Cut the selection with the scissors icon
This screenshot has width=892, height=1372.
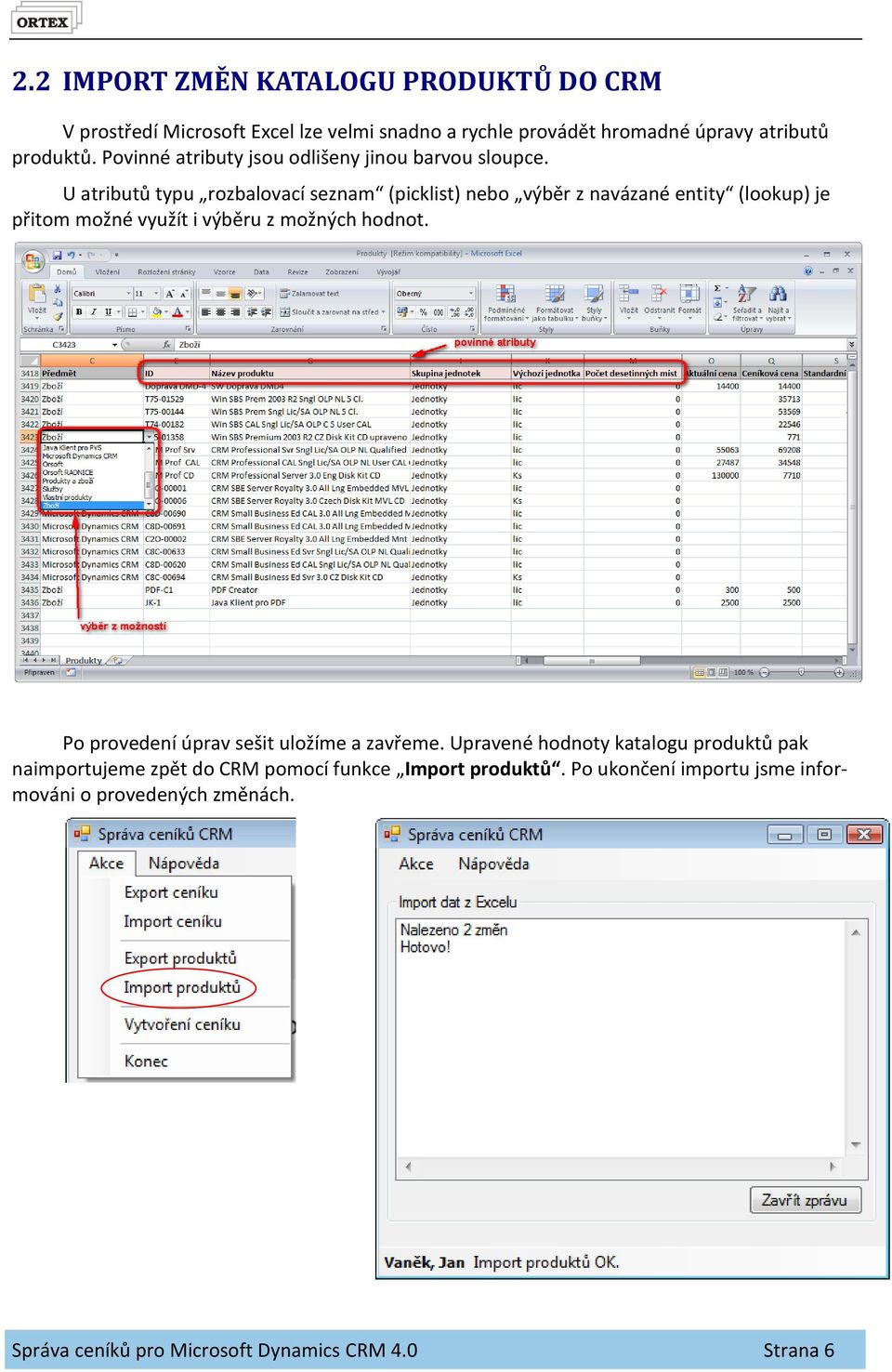(x=58, y=289)
